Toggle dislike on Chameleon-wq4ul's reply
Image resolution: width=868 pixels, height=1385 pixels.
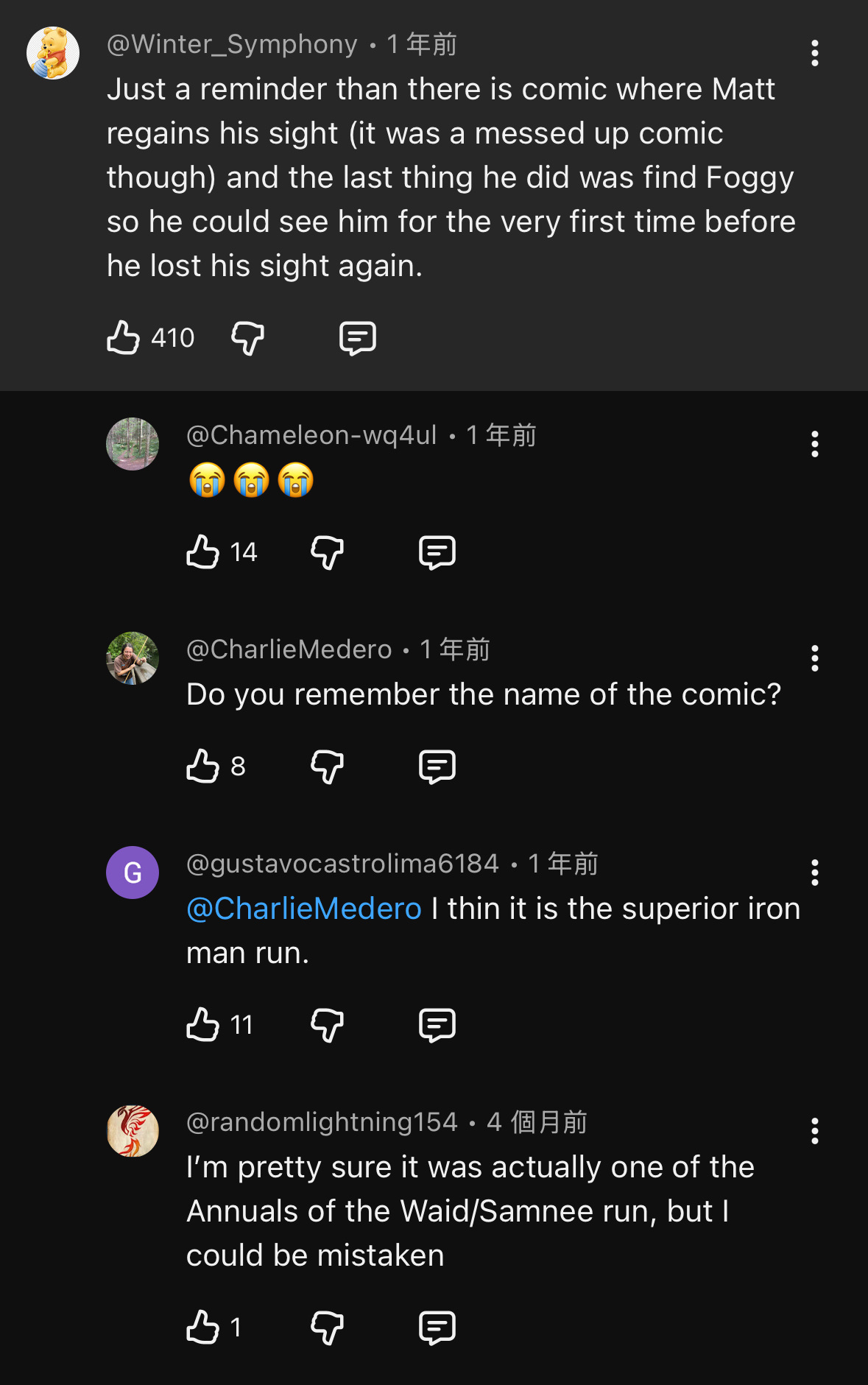[327, 552]
